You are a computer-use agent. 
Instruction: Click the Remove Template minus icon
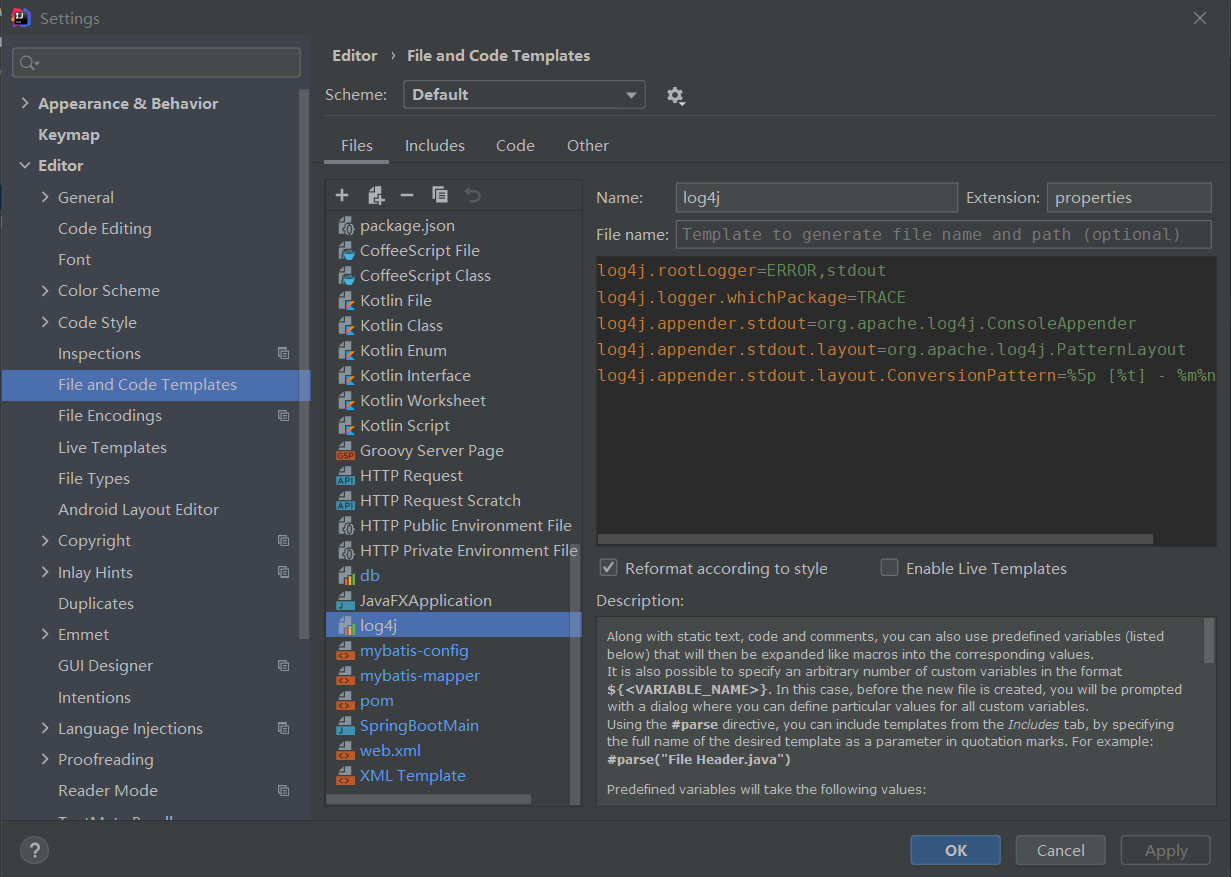click(x=407, y=195)
